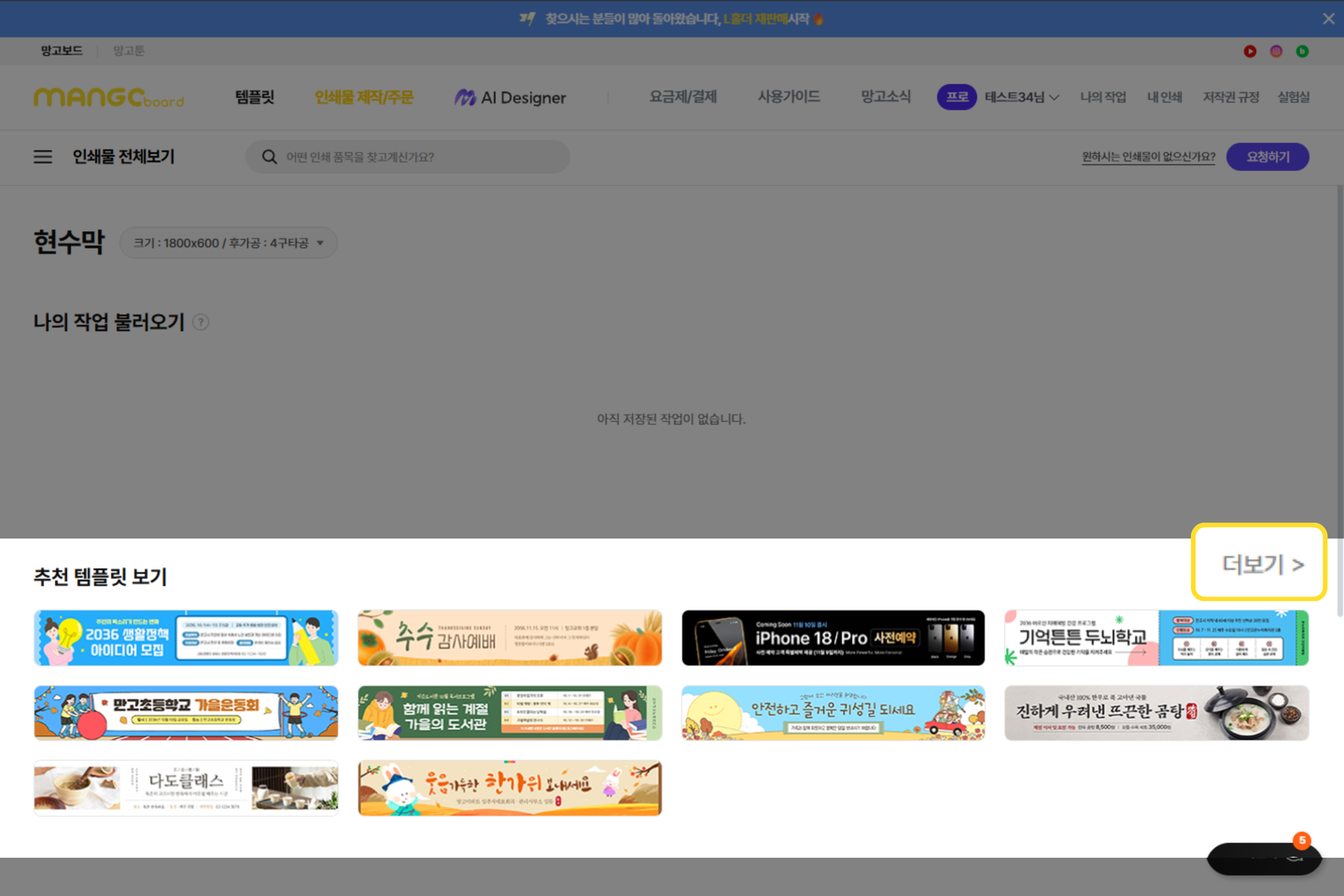Go to 나의 작업
This screenshot has height=896, width=1344.
coord(1103,97)
